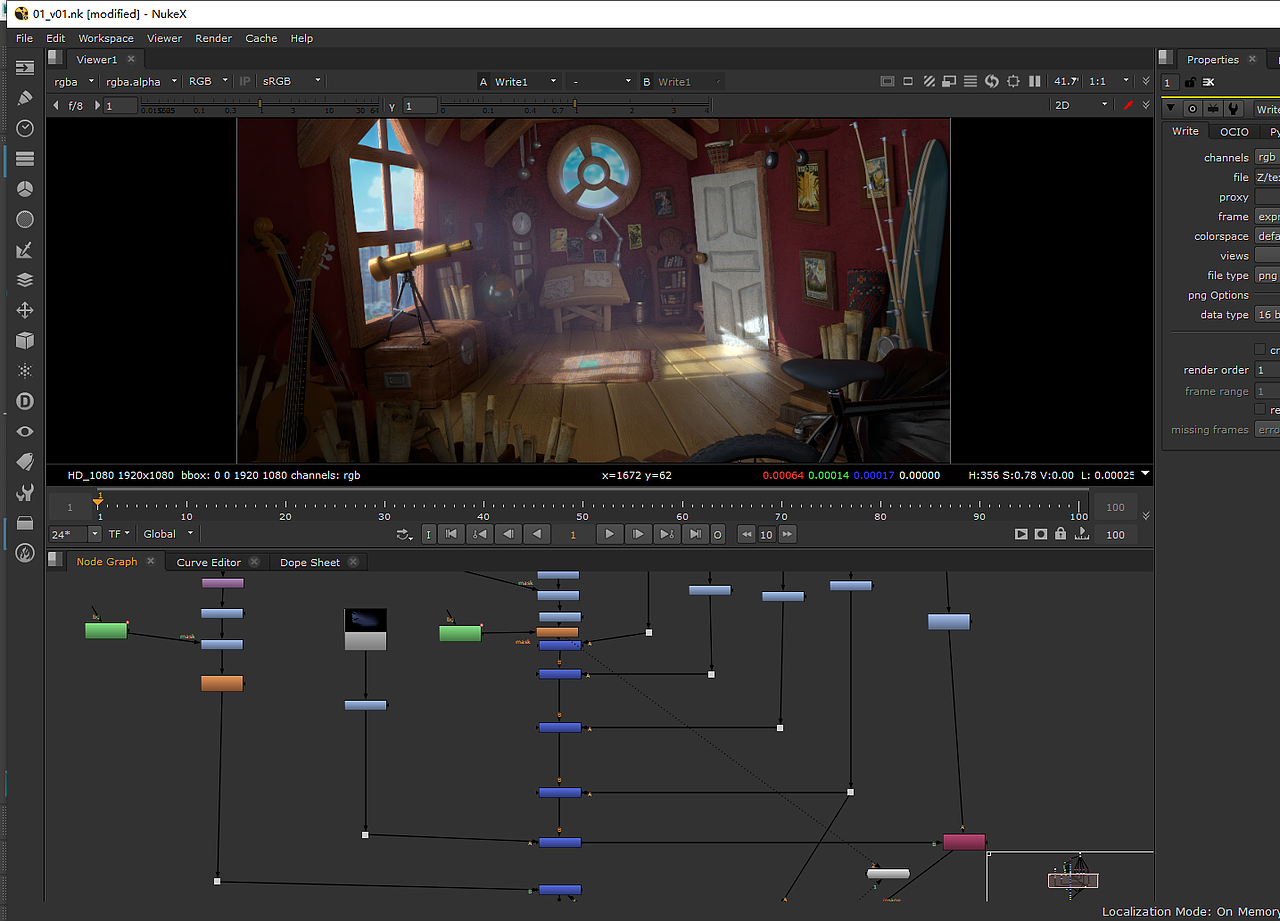Open the Views nodes eye menu
This screenshot has width=1280, height=921.
[25, 431]
